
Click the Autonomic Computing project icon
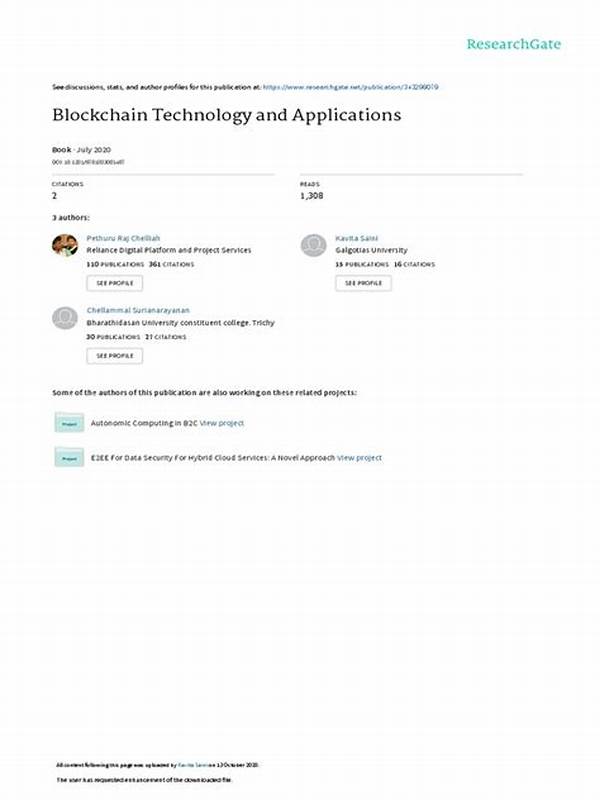tap(68, 423)
